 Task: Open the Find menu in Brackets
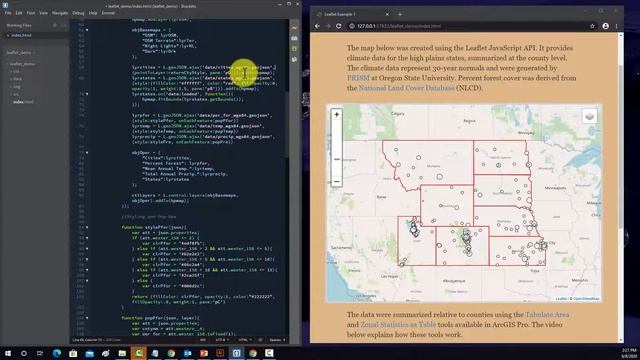tap(31, 13)
